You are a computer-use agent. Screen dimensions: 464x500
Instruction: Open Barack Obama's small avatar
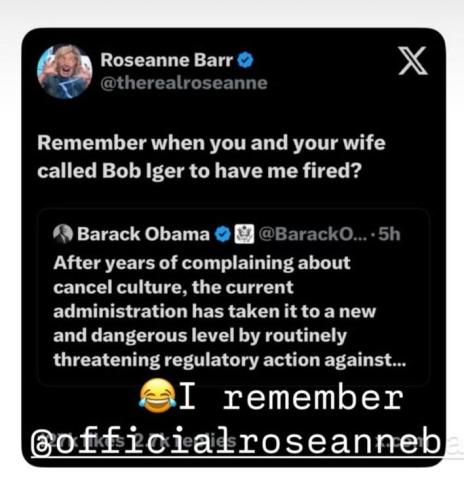pyautogui.click(x=63, y=234)
